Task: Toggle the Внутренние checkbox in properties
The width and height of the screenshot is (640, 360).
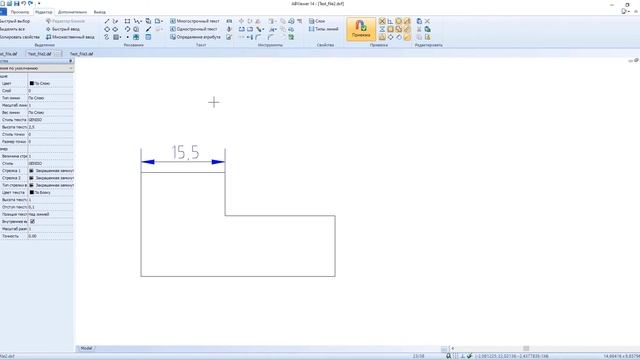Action: pos(32,221)
